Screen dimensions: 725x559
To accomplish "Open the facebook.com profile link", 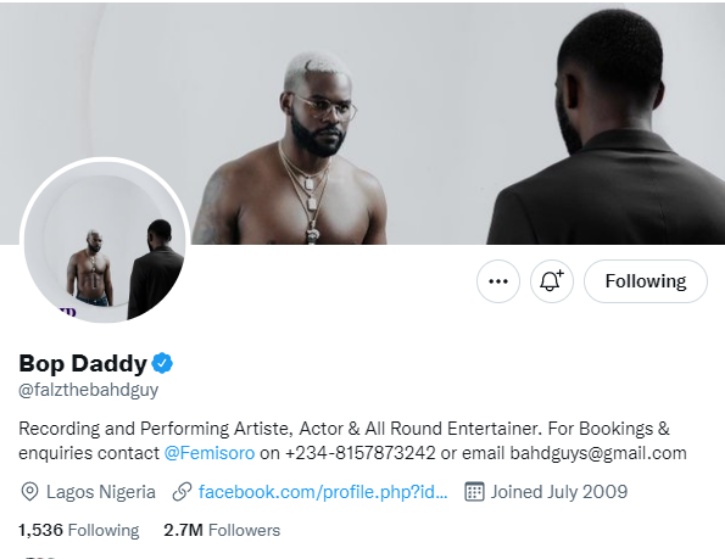I will (x=322, y=492).
